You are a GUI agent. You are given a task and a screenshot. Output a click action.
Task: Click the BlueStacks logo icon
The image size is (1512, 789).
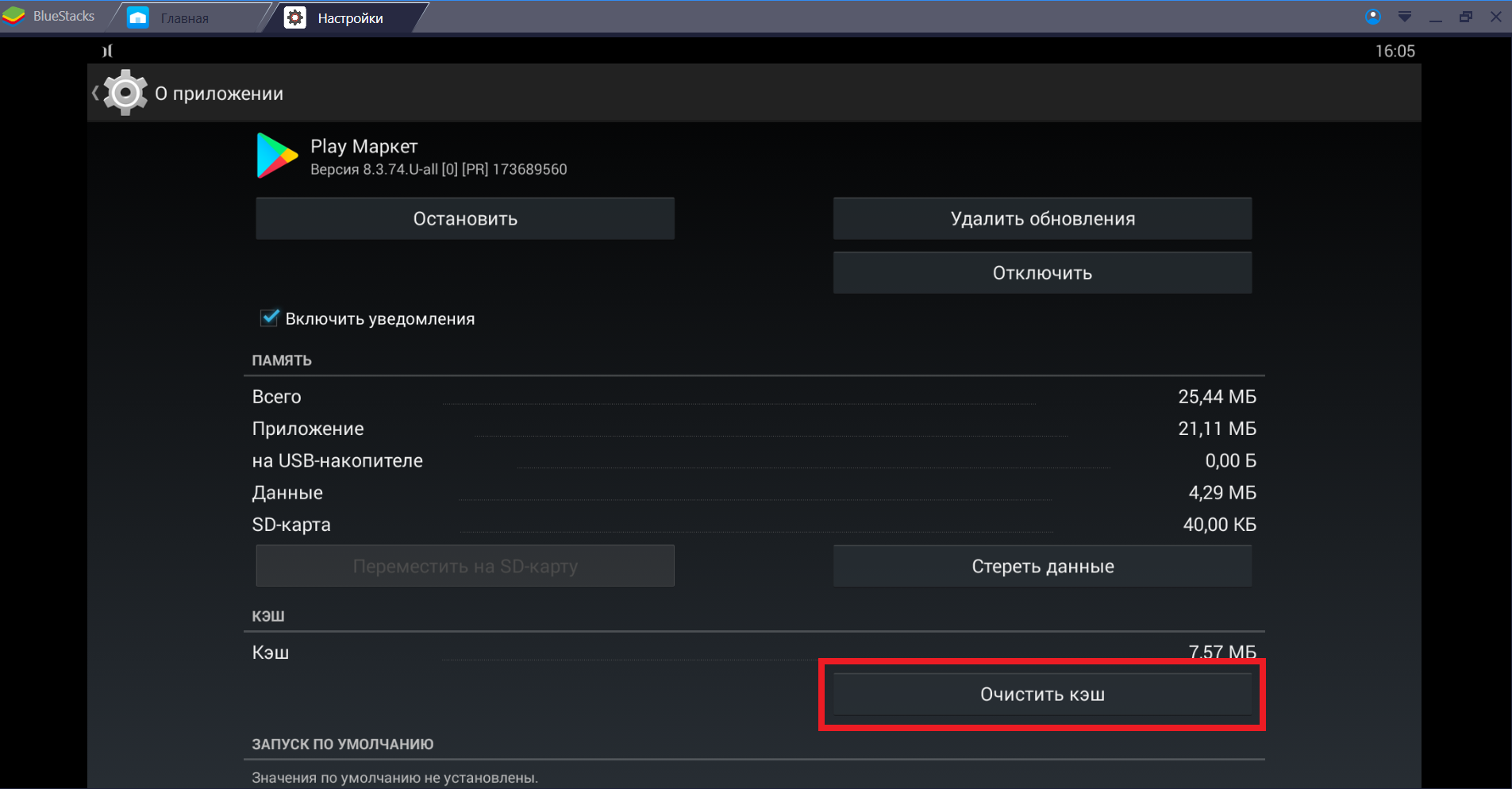tap(13, 16)
